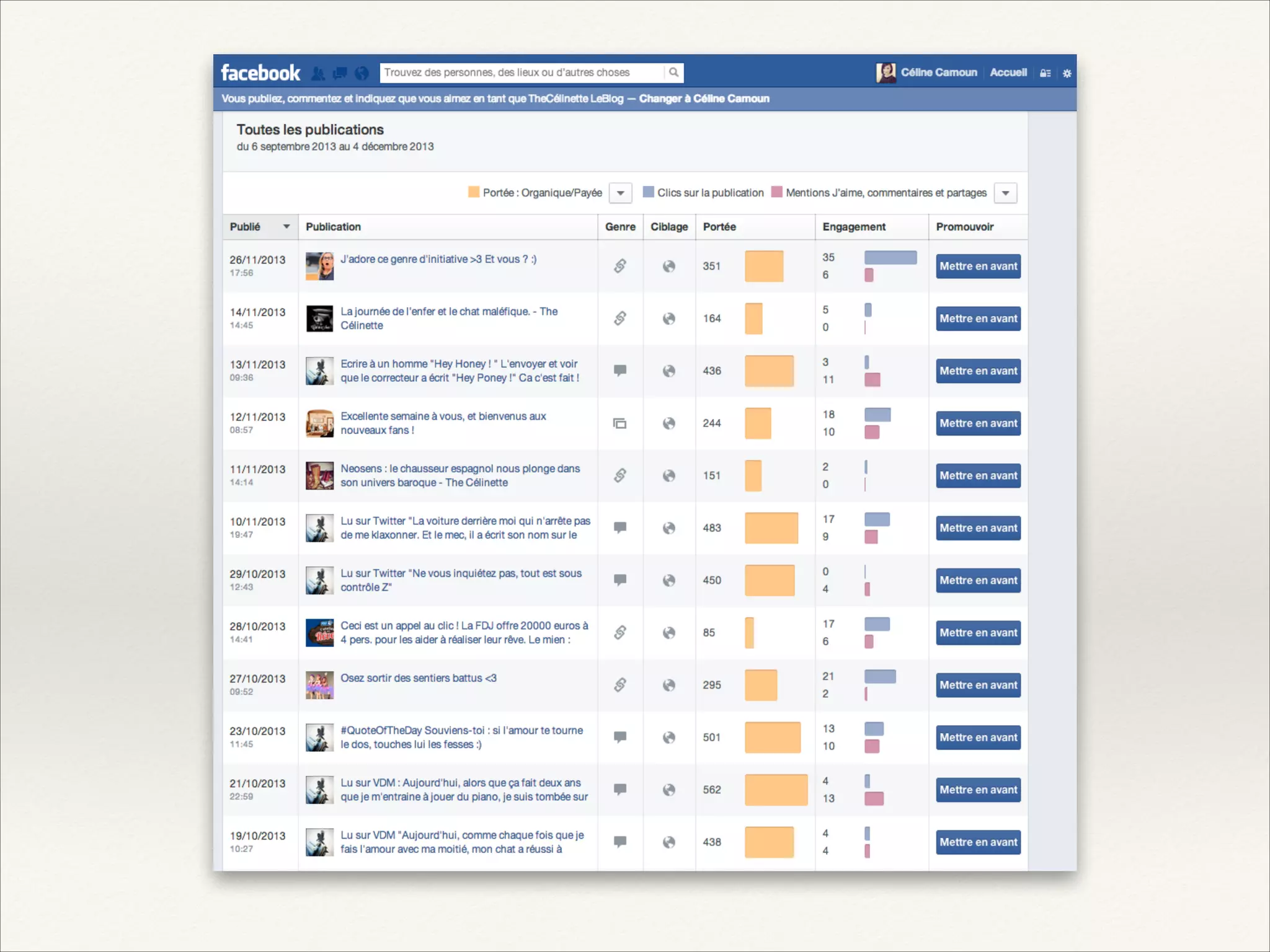Click link-type icon for 26/11/2013 post
This screenshot has height=952, width=1270.
click(619, 266)
